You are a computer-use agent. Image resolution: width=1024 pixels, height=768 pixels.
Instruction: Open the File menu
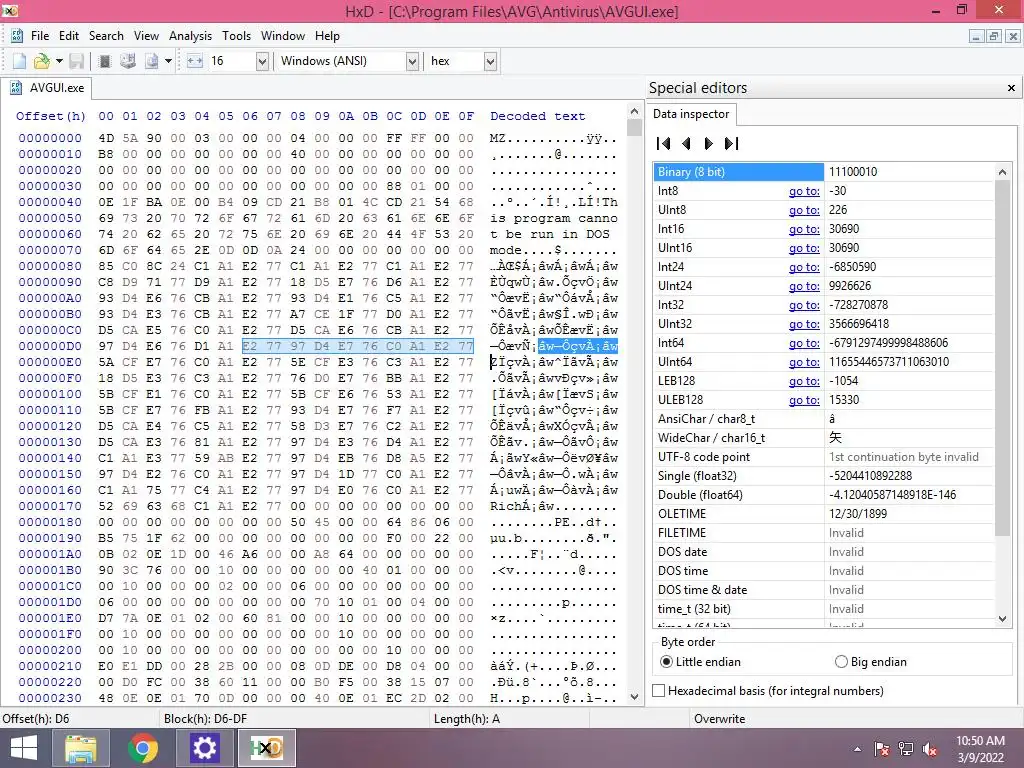[40, 36]
